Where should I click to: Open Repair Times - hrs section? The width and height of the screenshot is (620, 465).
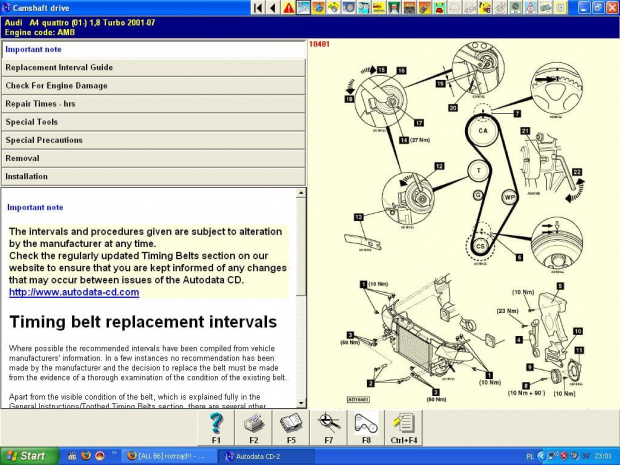point(153,104)
